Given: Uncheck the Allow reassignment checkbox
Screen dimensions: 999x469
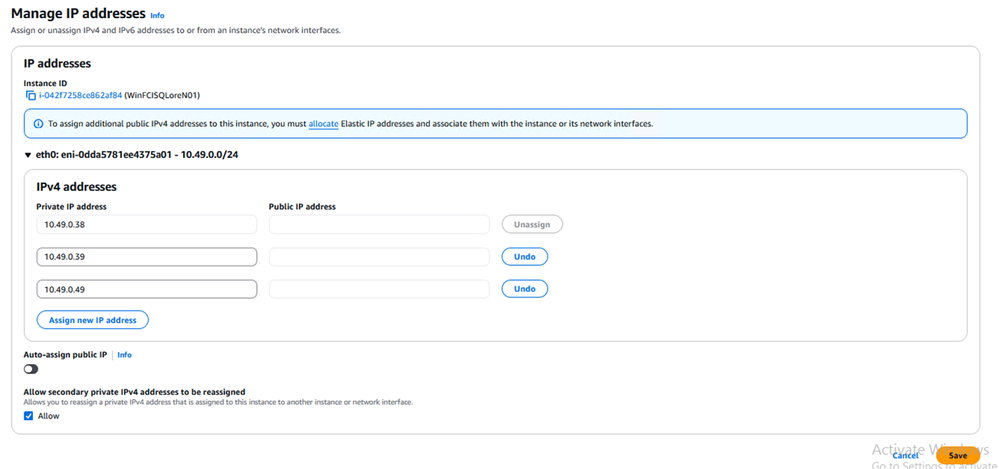Looking at the screenshot, I should 29,416.
